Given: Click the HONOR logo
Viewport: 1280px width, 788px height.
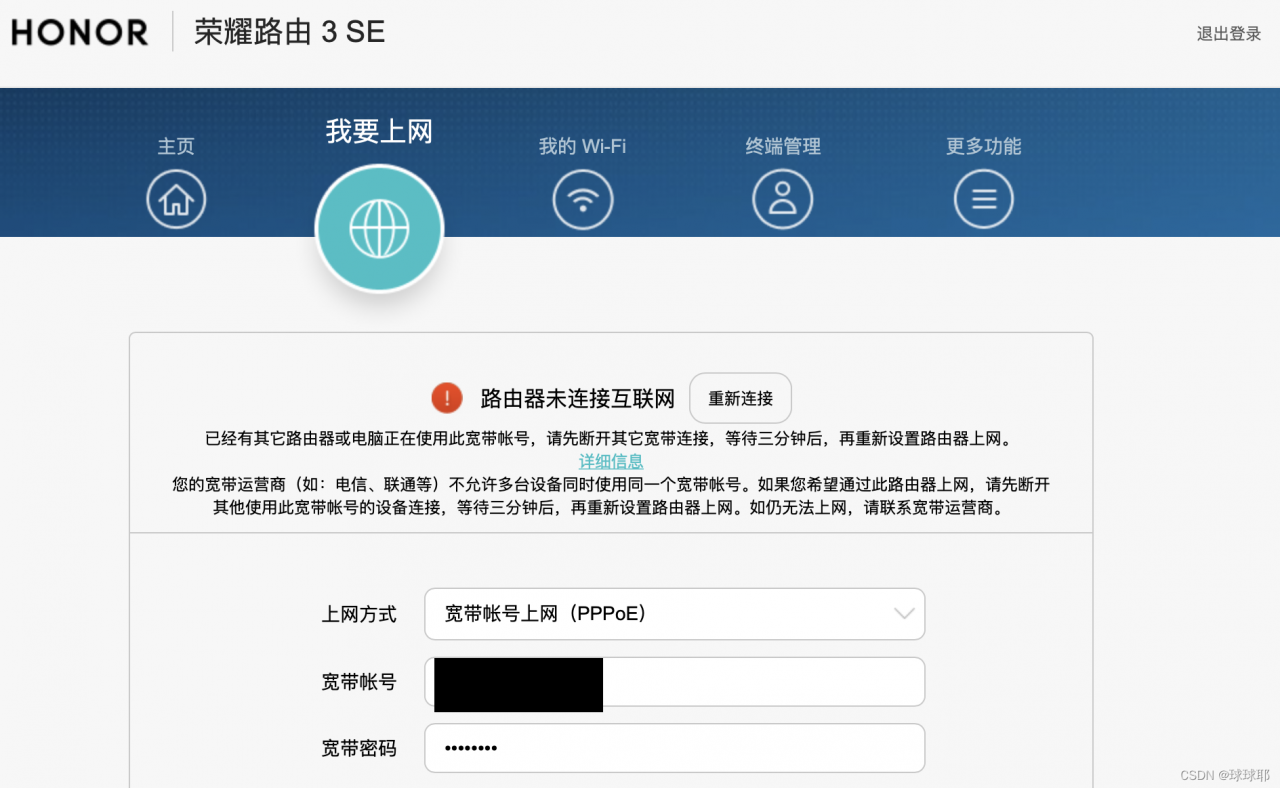Looking at the screenshot, I should pyautogui.click(x=79, y=32).
